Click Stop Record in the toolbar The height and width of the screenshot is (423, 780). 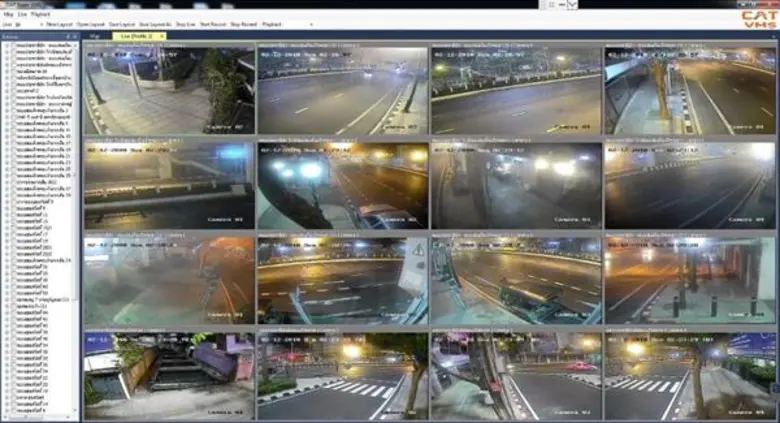(243, 24)
